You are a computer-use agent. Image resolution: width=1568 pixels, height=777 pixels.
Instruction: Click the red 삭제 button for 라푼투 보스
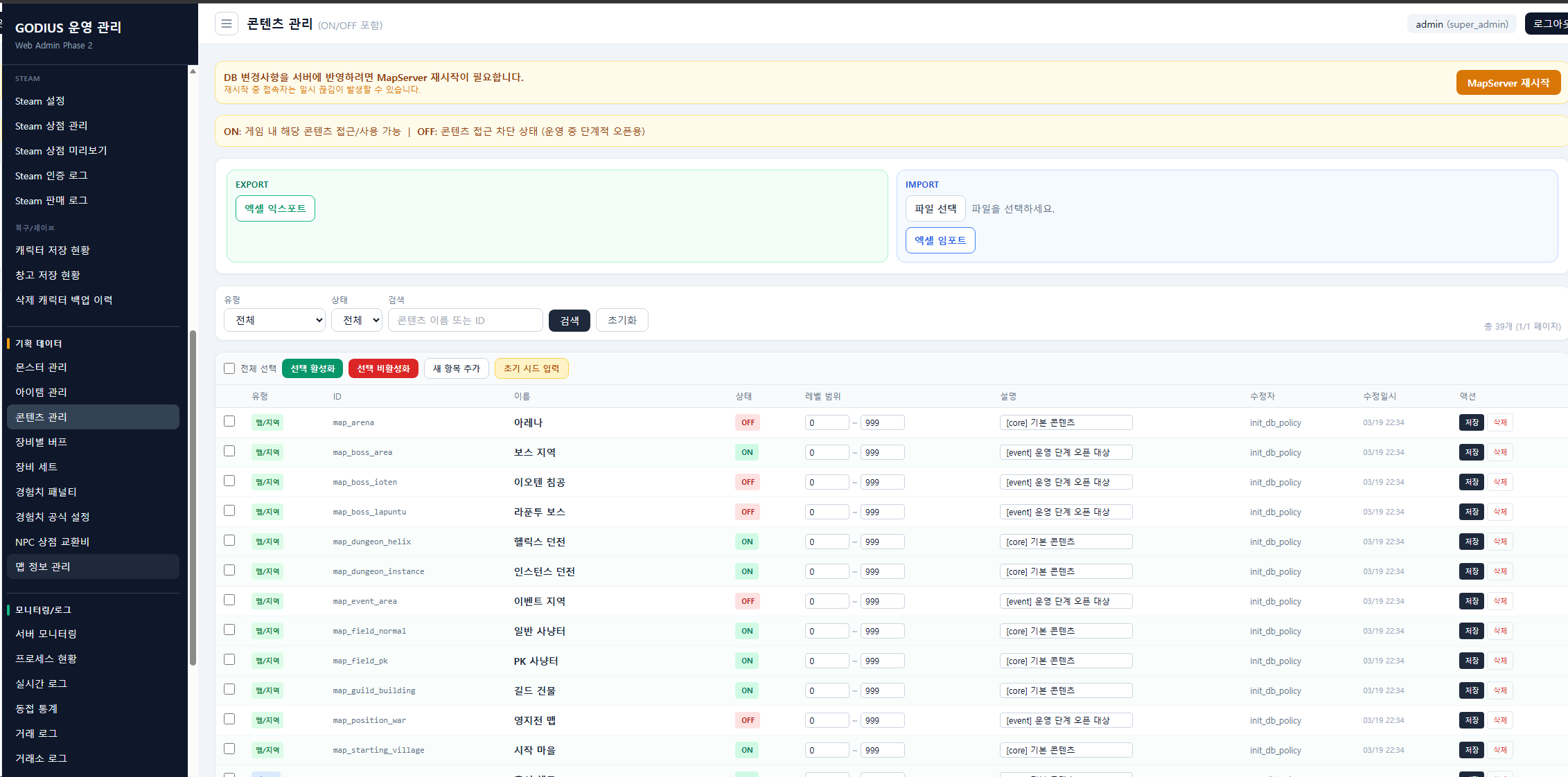[x=1499, y=512]
